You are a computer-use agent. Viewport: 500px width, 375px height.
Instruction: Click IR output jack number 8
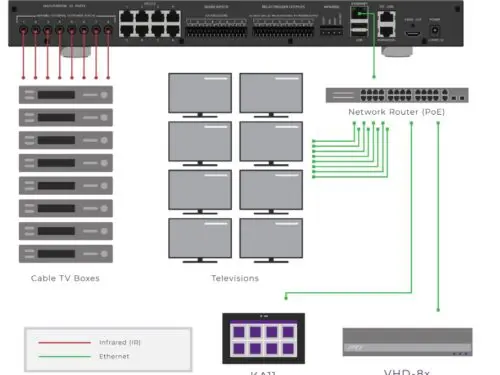[108, 31]
